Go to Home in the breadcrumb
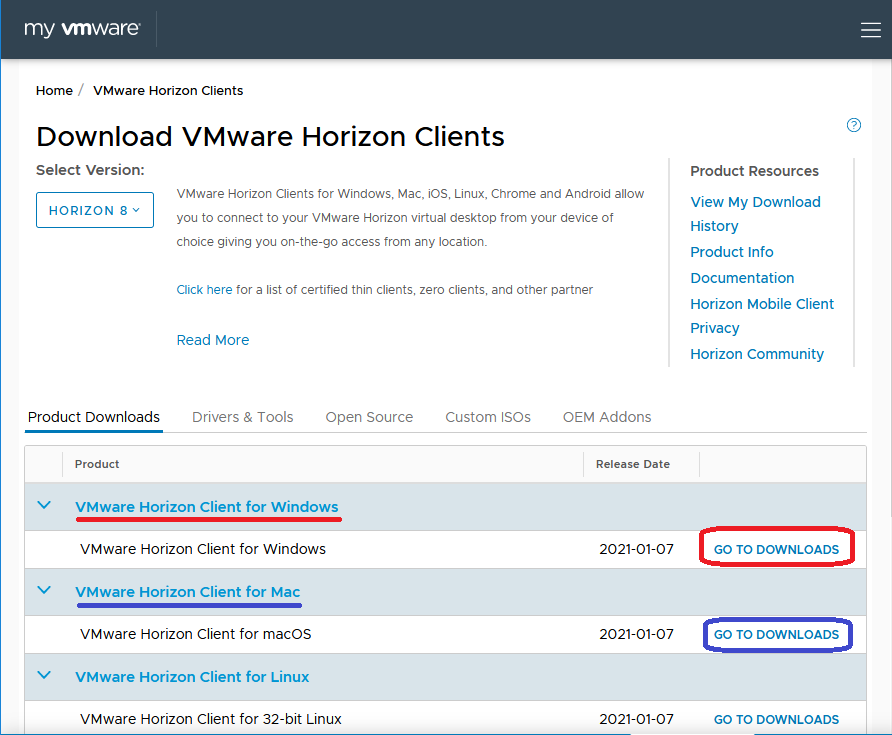Image resolution: width=892 pixels, height=735 pixels. (x=54, y=90)
